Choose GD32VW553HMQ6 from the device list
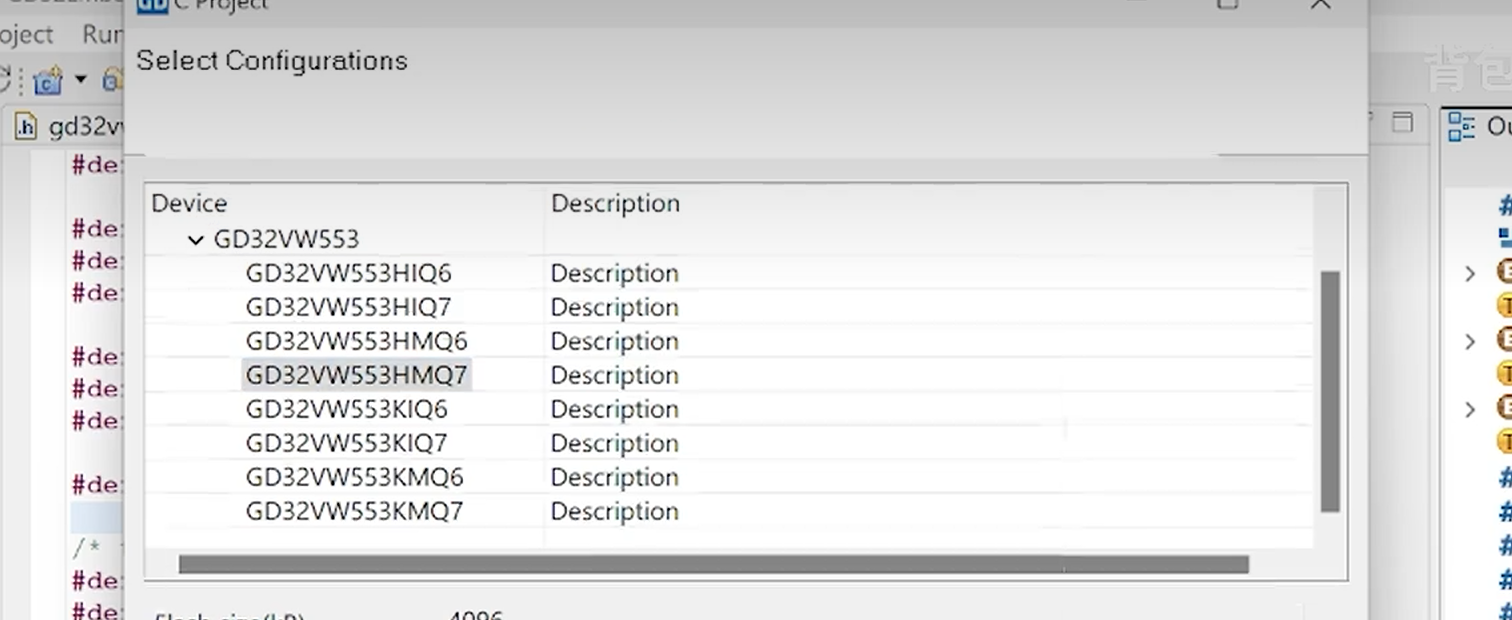This screenshot has width=1512, height=620. tap(356, 342)
